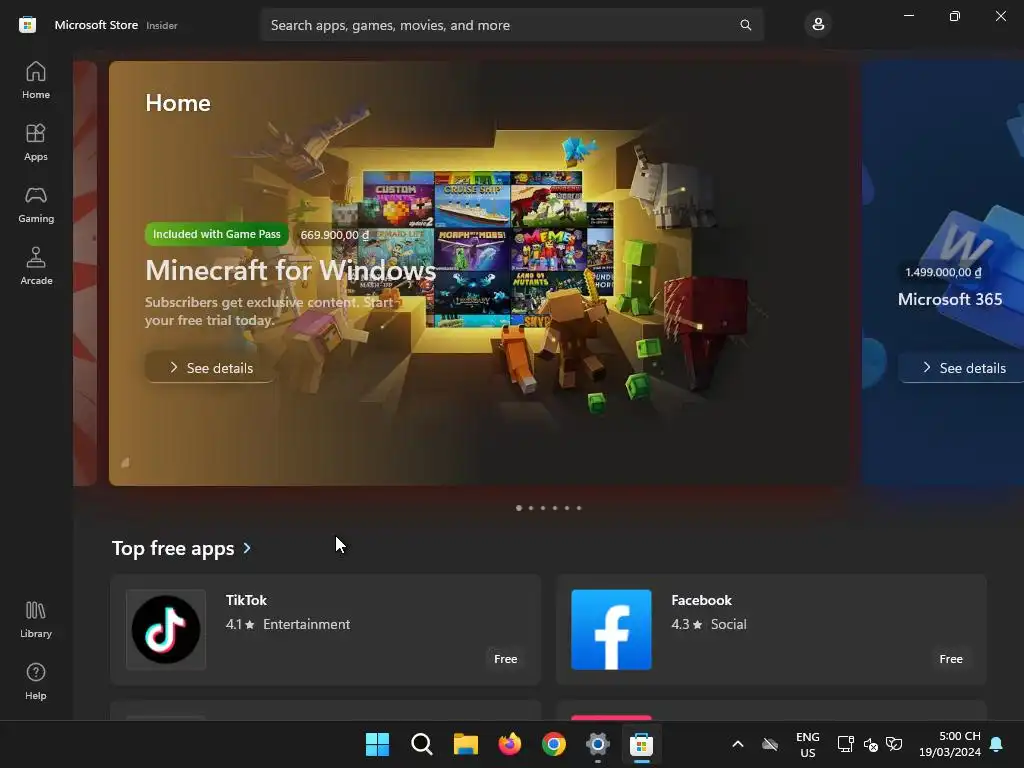This screenshot has width=1024, height=768.
Task: Select the fourth carousel page dot
Action: tap(555, 507)
